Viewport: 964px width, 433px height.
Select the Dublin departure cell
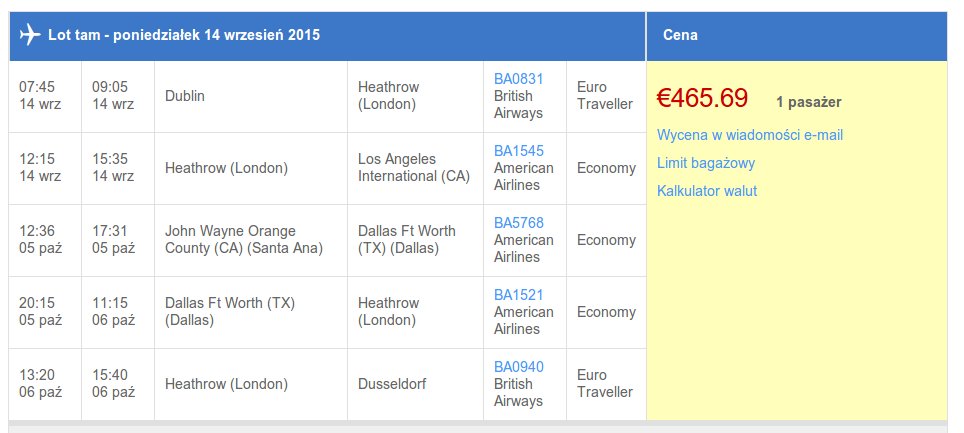(251, 97)
